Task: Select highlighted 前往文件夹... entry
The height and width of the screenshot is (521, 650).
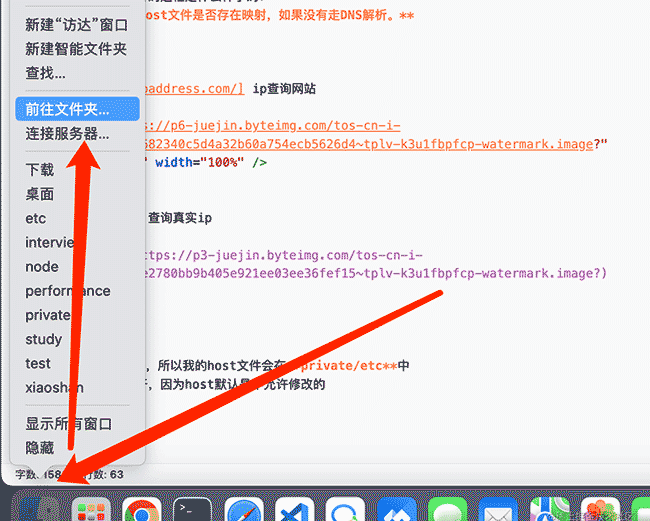Action: (77, 109)
